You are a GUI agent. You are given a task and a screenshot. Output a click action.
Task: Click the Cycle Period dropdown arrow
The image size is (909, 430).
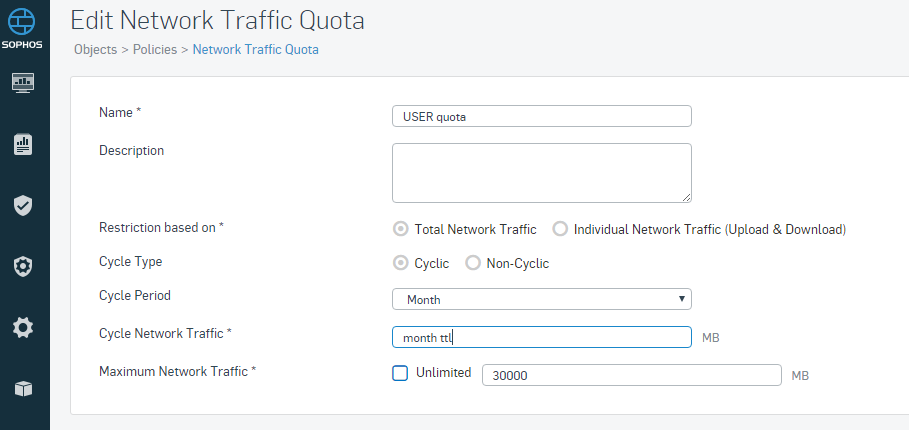point(681,299)
